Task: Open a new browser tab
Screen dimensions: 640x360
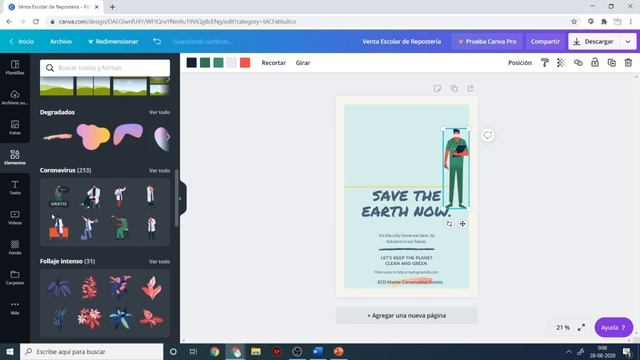Action: (x=112, y=7)
